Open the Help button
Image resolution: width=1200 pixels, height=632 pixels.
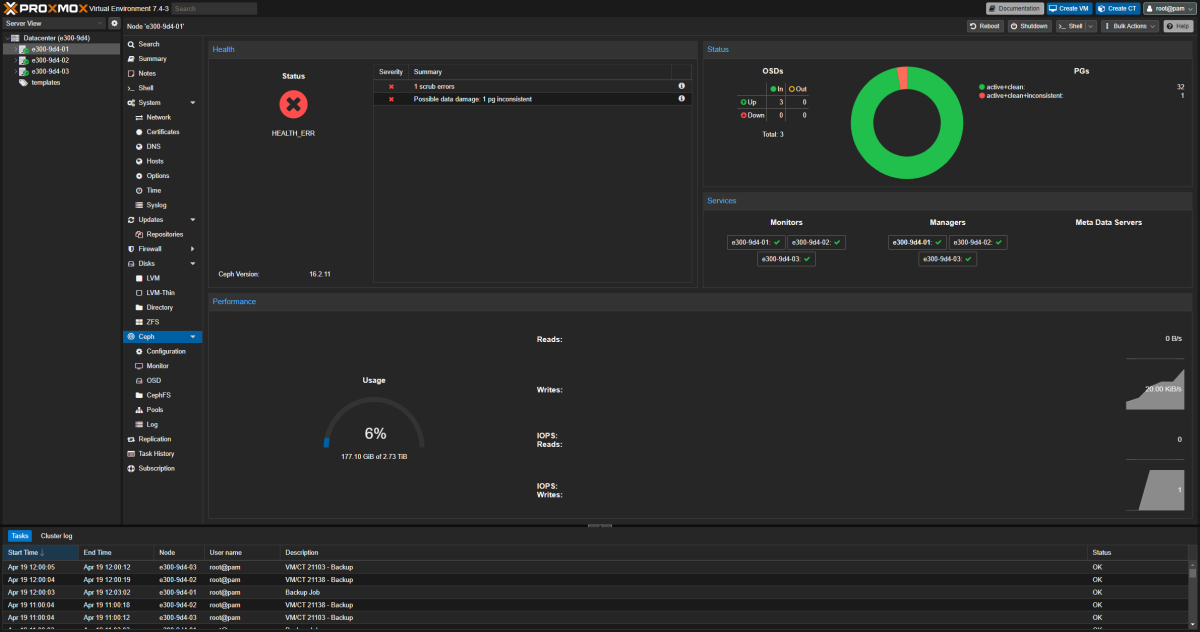click(x=1178, y=26)
